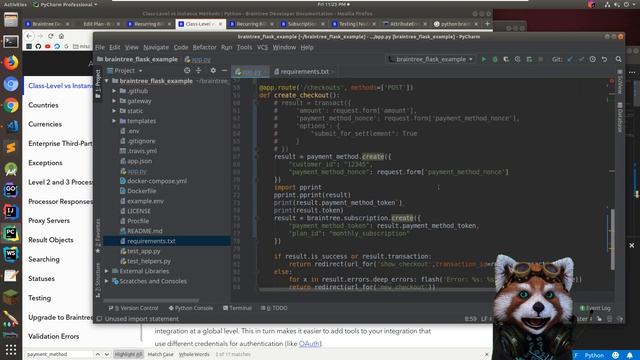Click the Git update project checkmark icon
Image resolution: width=640 pixels, height=360 pixels.
tap(570, 59)
